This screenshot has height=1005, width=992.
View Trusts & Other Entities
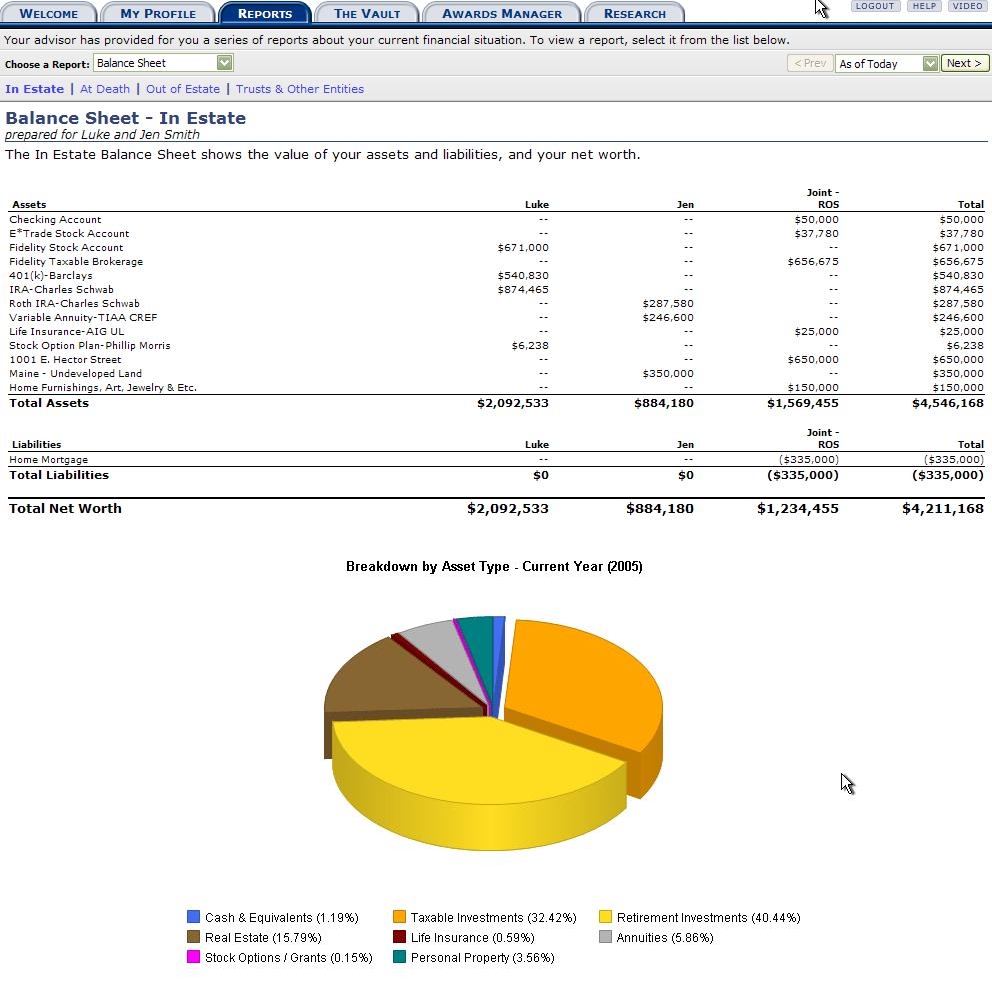300,89
